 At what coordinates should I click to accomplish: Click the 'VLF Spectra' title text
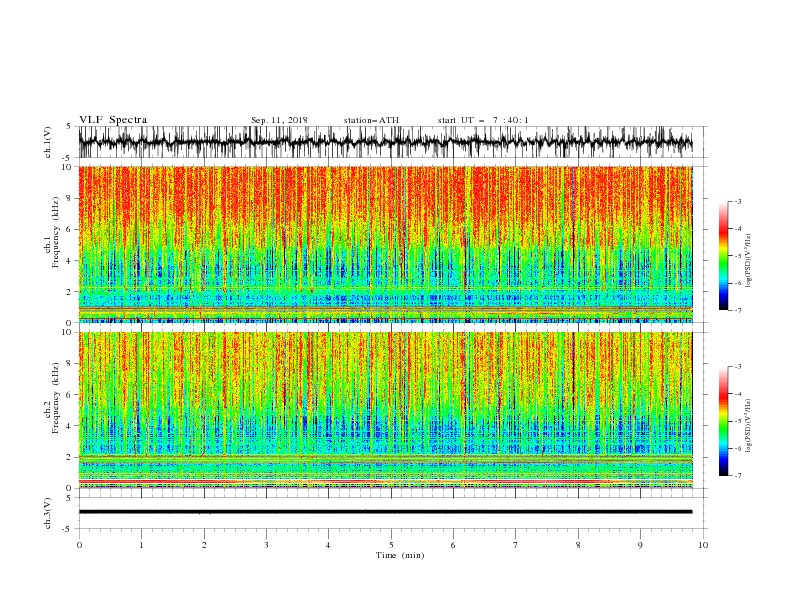tap(113, 120)
